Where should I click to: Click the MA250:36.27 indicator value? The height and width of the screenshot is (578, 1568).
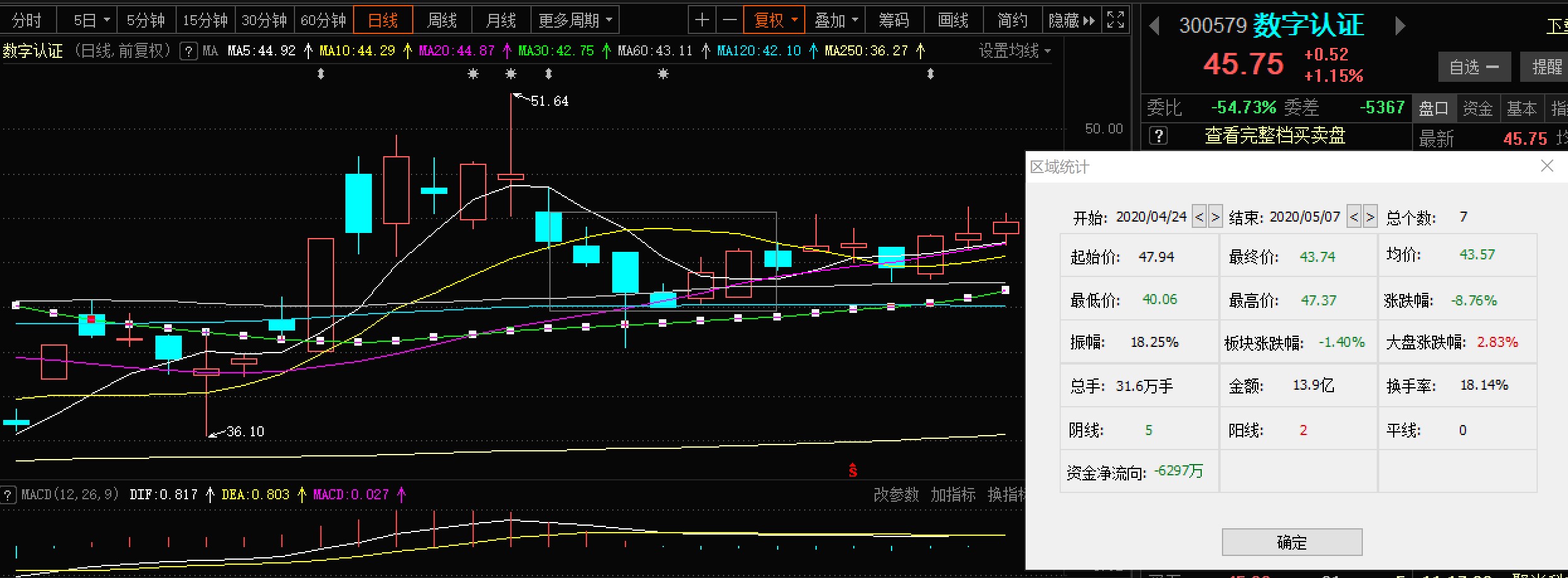pyautogui.click(x=866, y=50)
